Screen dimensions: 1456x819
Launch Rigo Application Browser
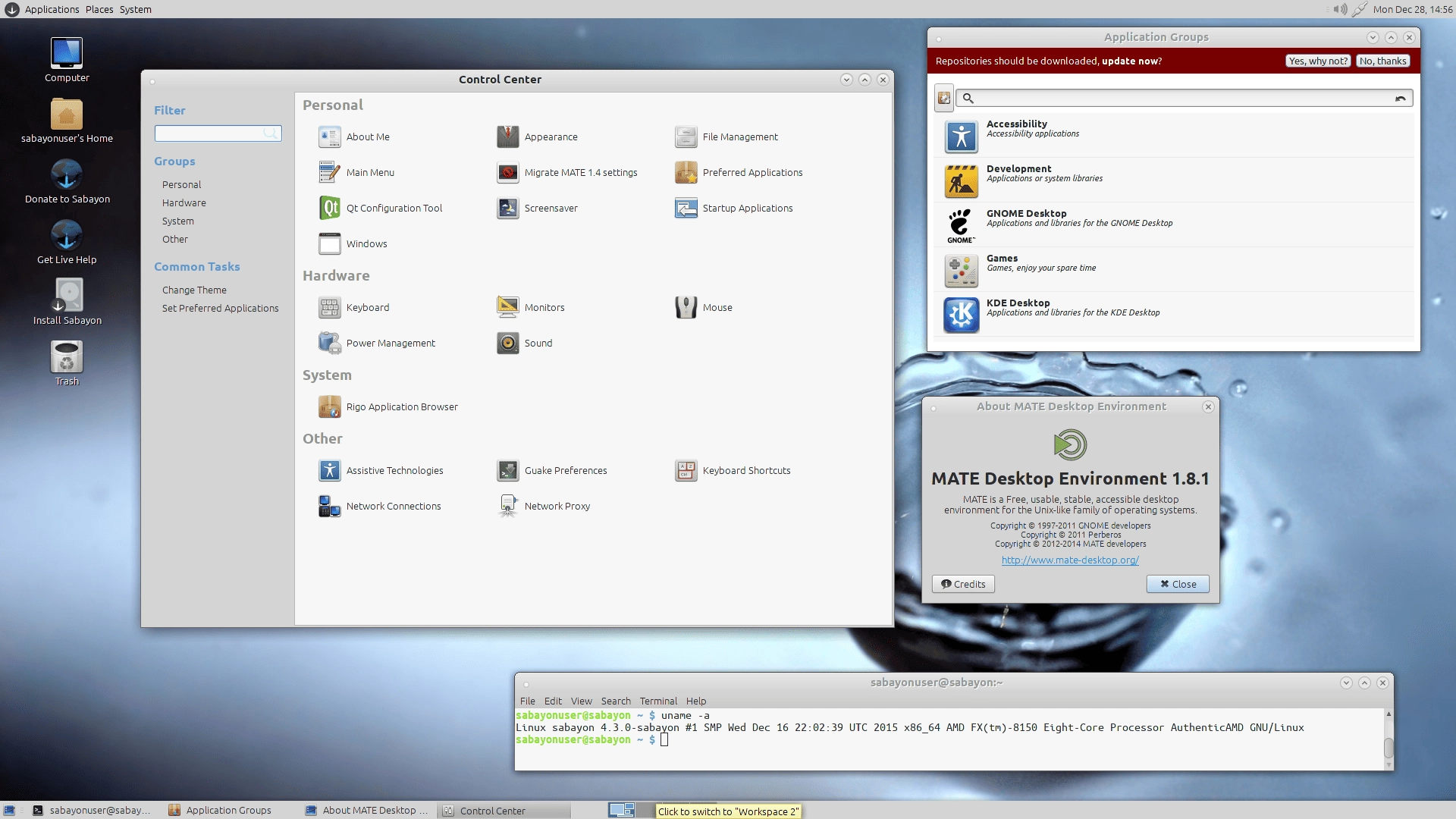pyautogui.click(x=388, y=407)
